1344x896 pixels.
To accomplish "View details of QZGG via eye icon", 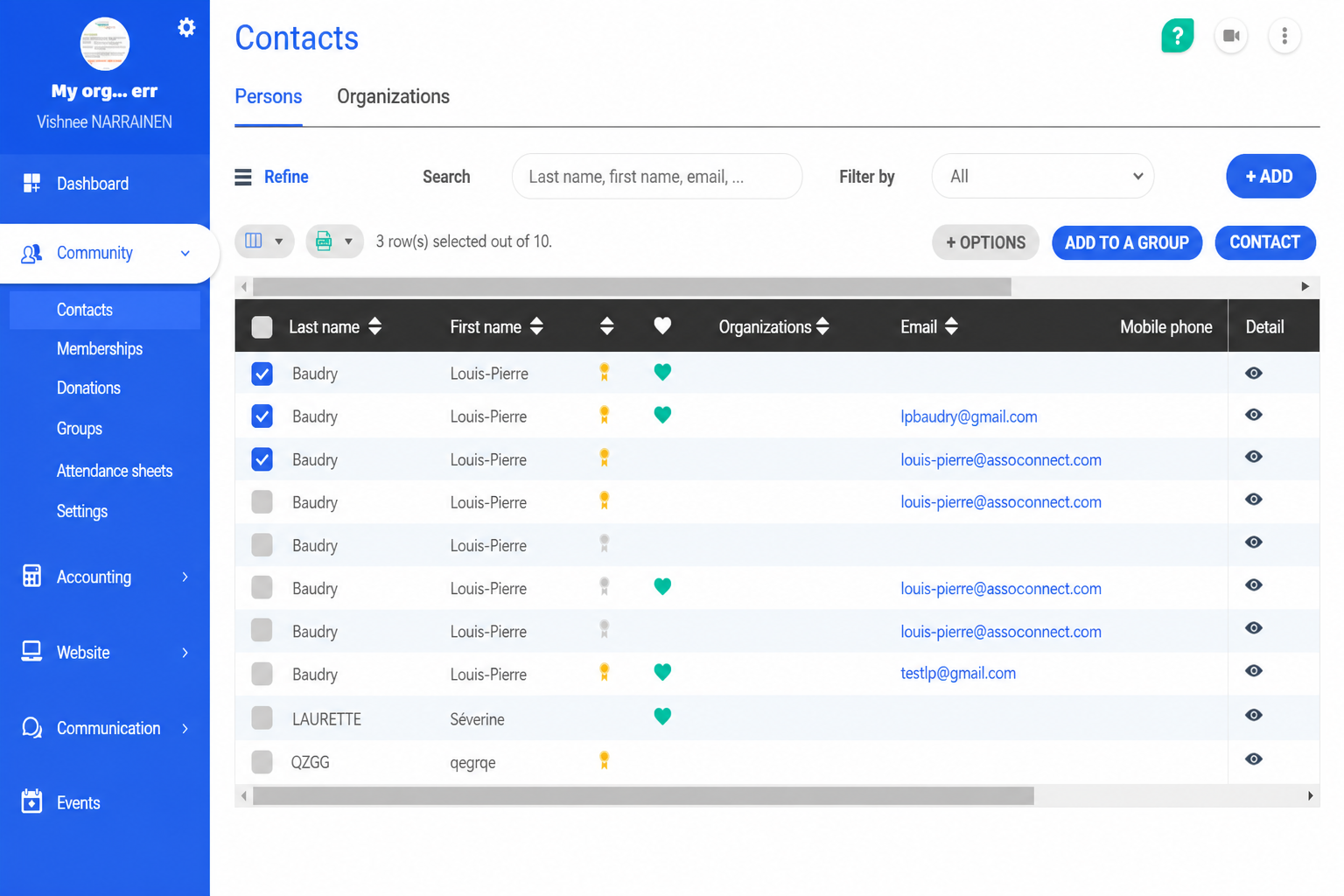I will (x=1254, y=759).
